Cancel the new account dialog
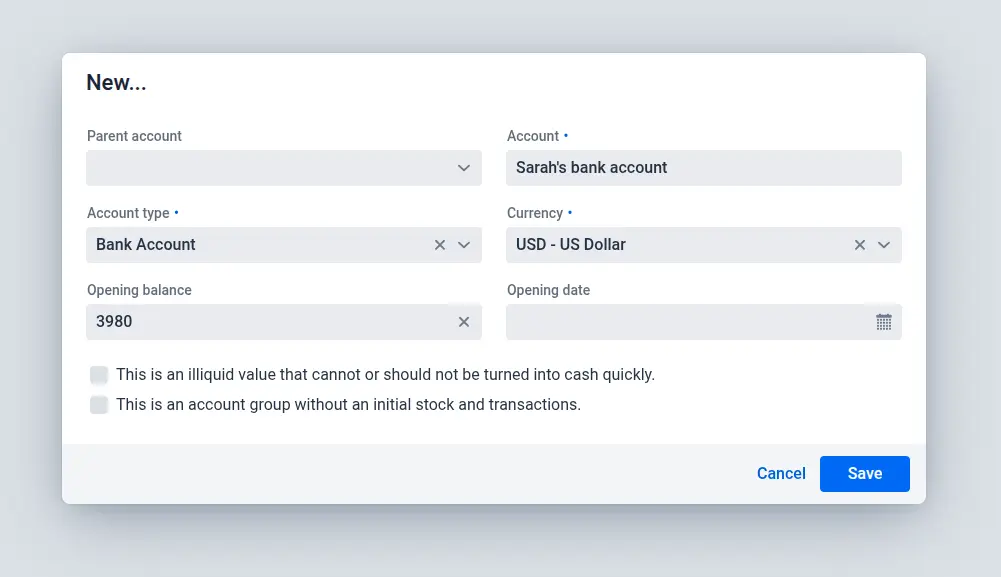1001x577 pixels. pos(781,474)
